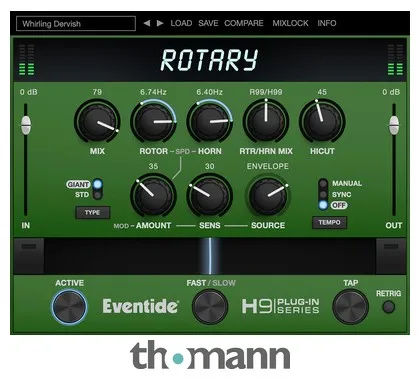Select OFF tempo mode LED
The width and height of the screenshot is (420, 379).
pos(323,205)
